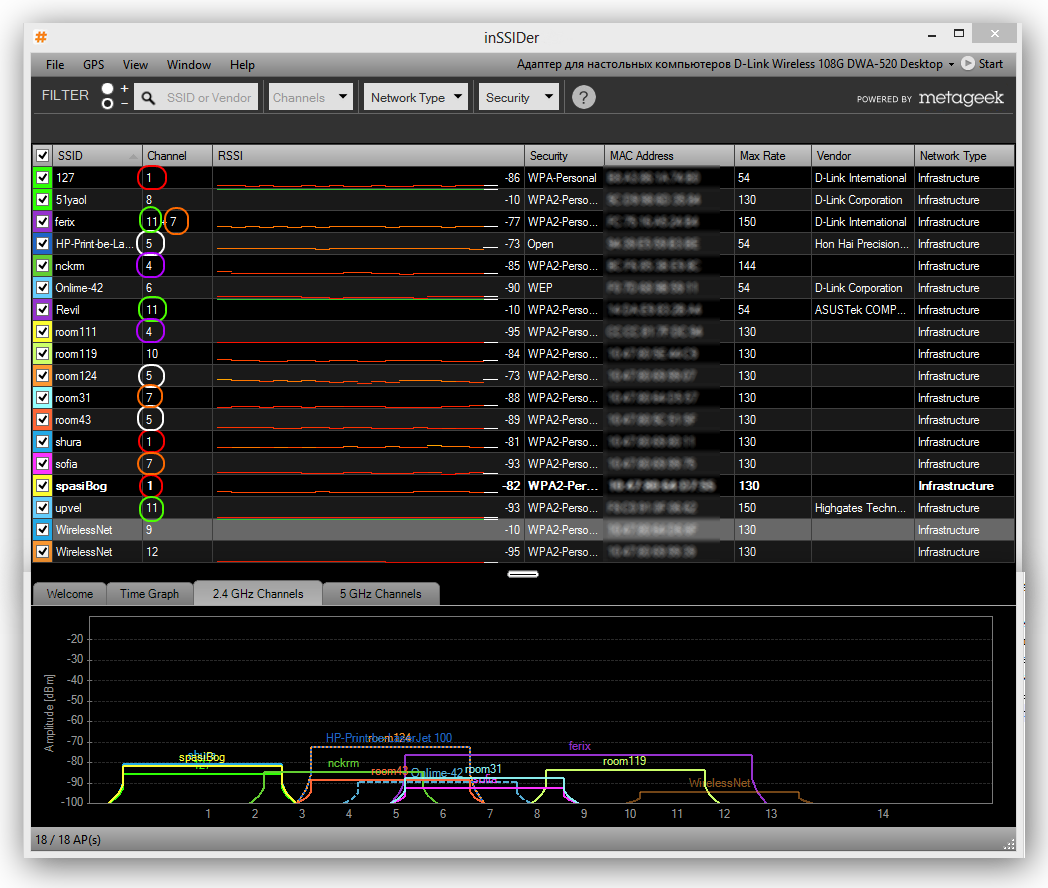Open the Help menu
Image resolution: width=1048 pixels, height=888 pixels.
coord(242,65)
